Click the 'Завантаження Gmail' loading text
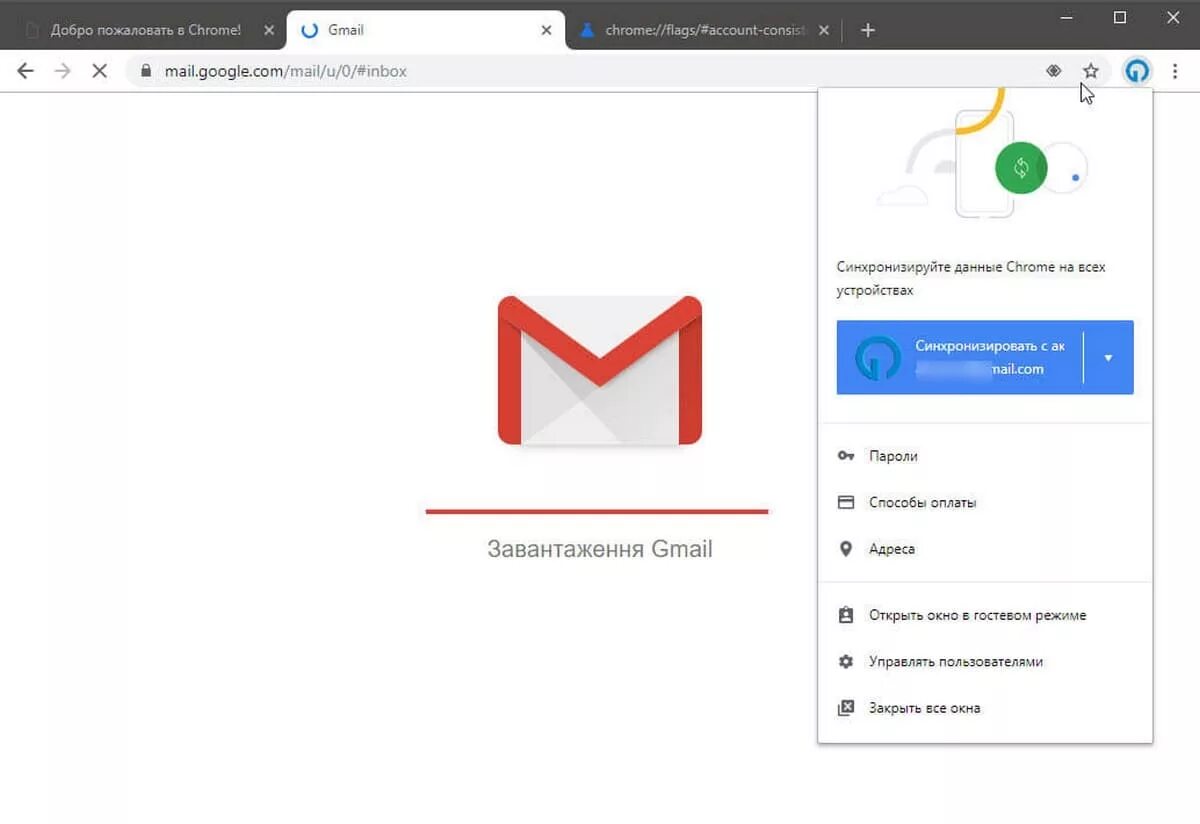Viewport: 1200px width, 824px height. pos(600,549)
